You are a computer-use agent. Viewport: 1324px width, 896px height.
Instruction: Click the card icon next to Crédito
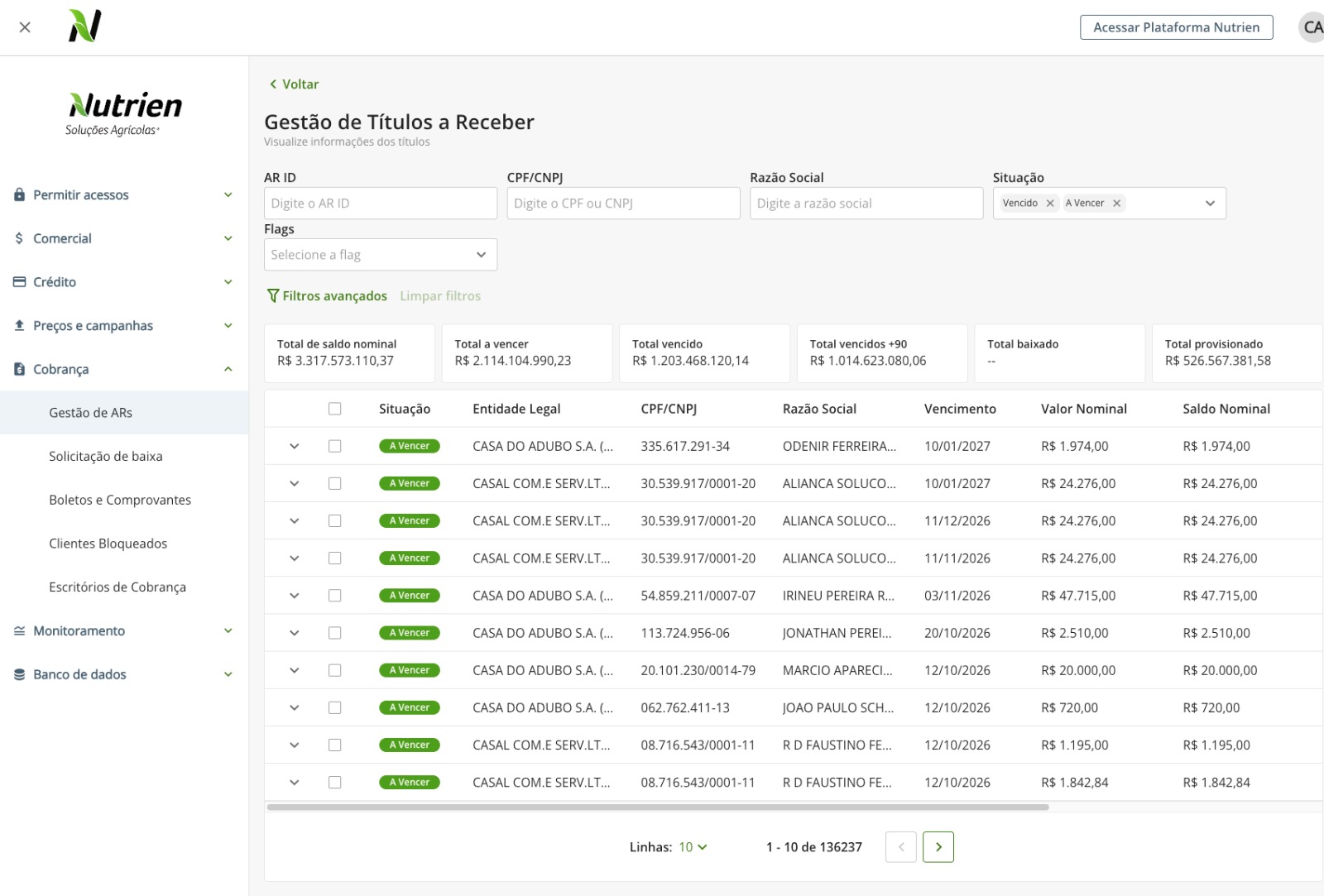[x=18, y=281]
